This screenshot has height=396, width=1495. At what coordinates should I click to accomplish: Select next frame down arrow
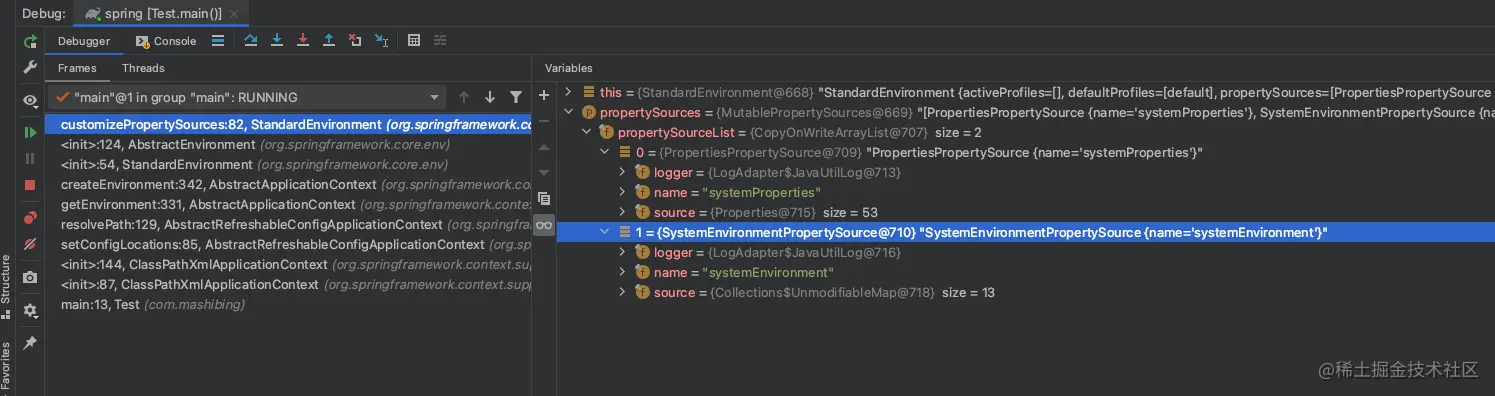point(490,97)
